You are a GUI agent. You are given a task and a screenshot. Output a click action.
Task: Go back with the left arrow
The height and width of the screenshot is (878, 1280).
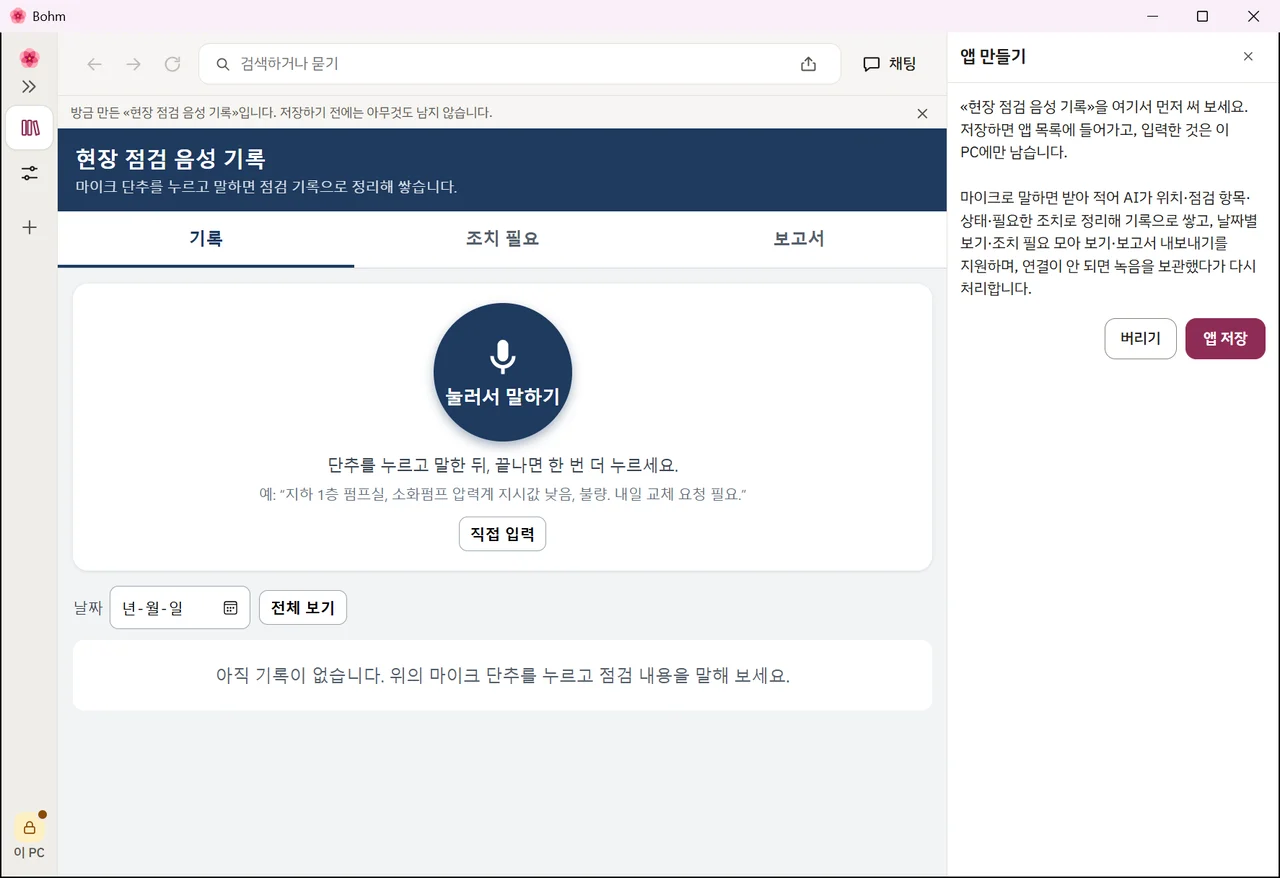tap(95, 64)
